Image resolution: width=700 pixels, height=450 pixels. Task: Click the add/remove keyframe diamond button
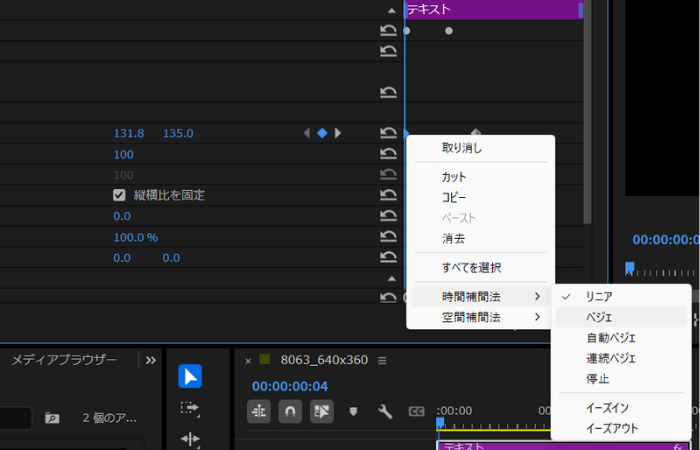coord(322,133)
